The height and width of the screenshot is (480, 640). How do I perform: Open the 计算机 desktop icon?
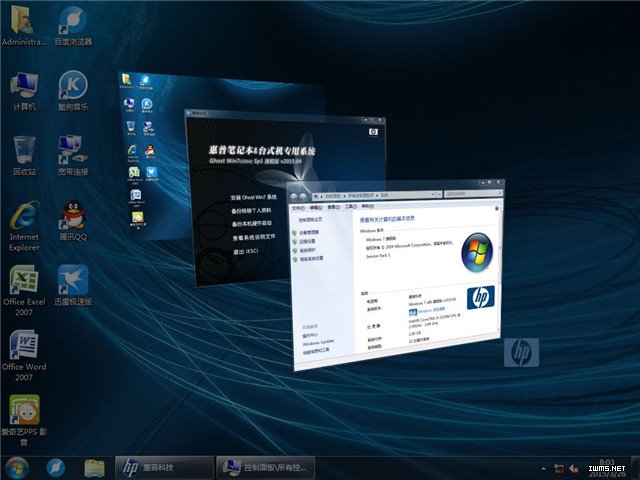click(24, 91)
